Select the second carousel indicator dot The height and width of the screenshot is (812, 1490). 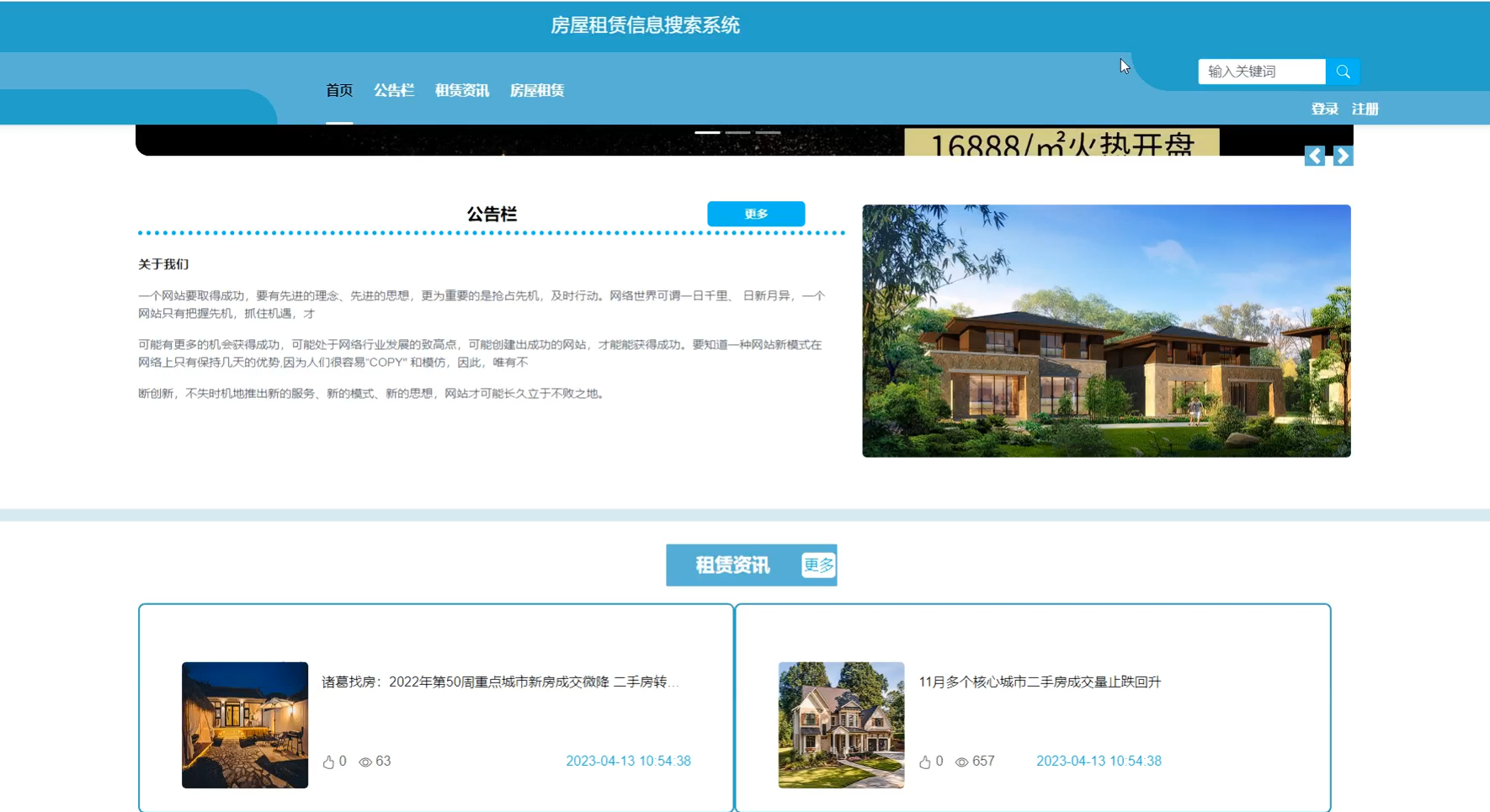click(x=738, y=132)
